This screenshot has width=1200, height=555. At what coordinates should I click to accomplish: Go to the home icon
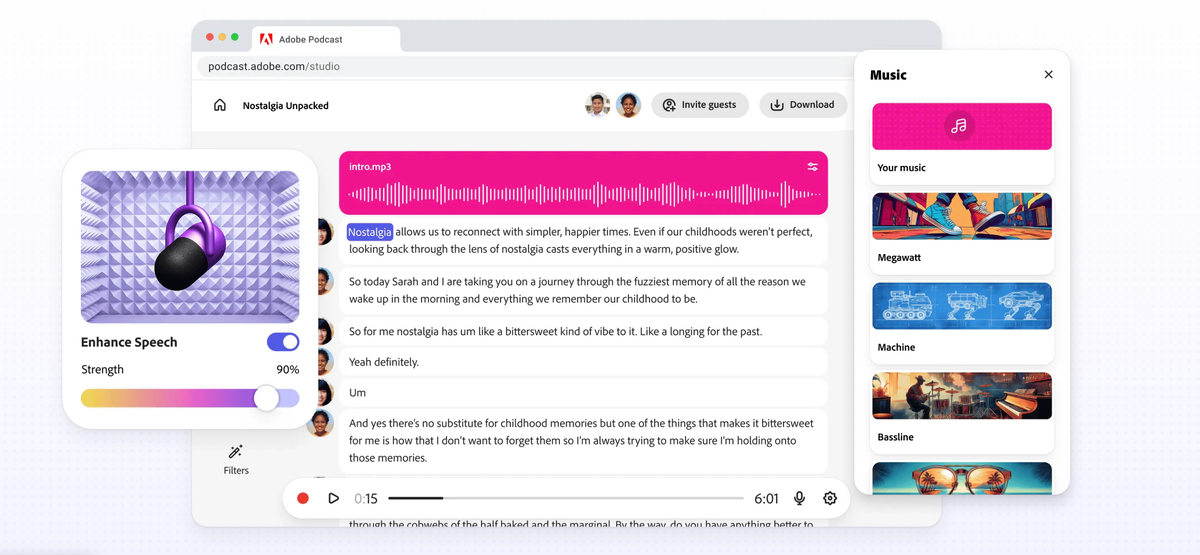coord(220,105)
